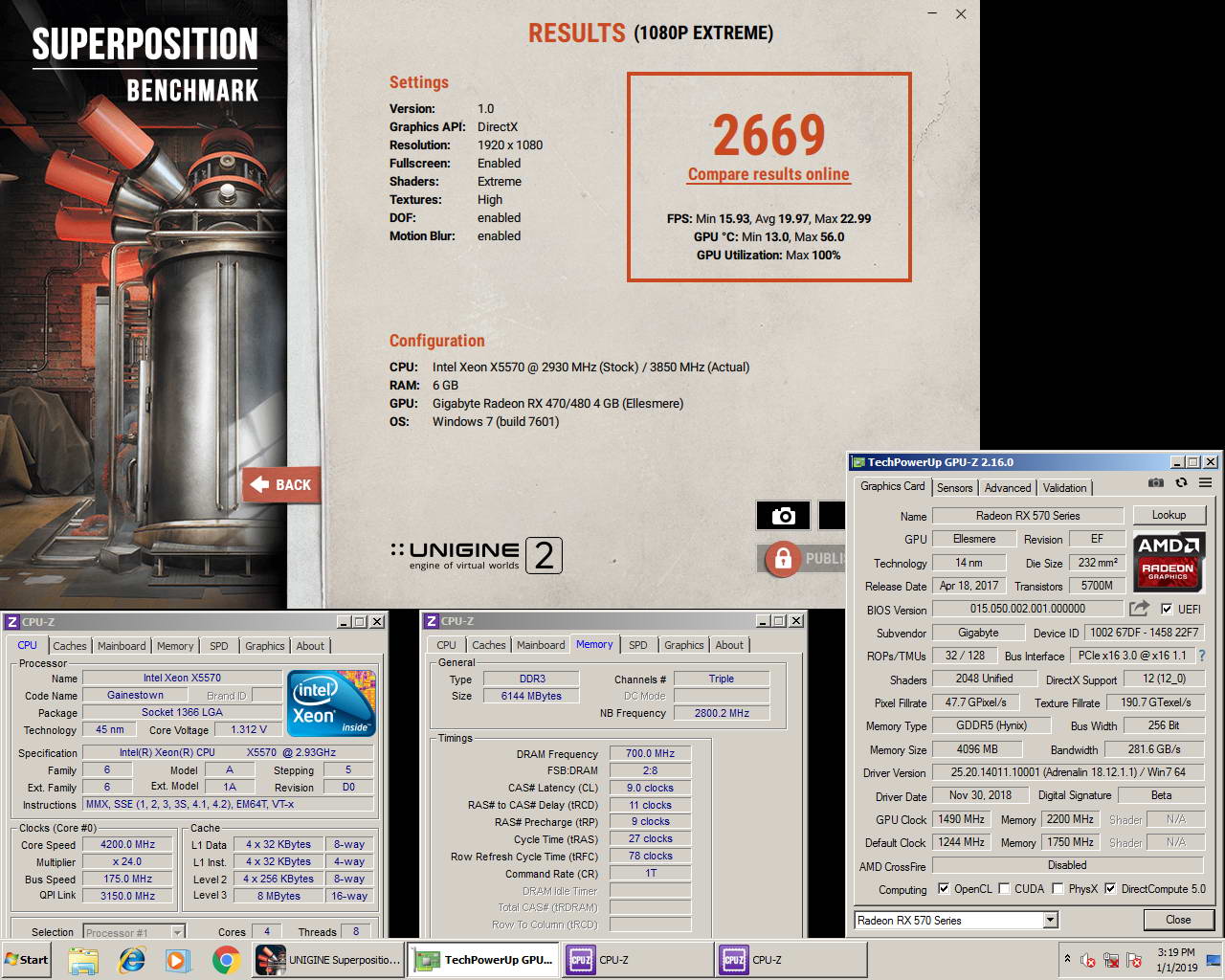Click the Intel Xeon inside logo

click(331, 702)
